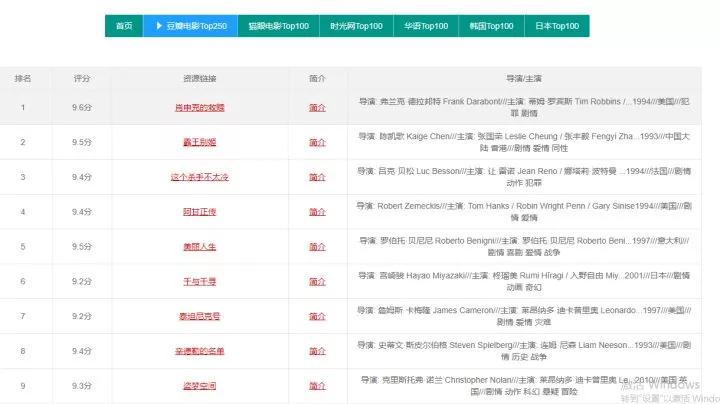Click the 简介 column header
This screenshot has height=404, width=720.
coord(317,79)
